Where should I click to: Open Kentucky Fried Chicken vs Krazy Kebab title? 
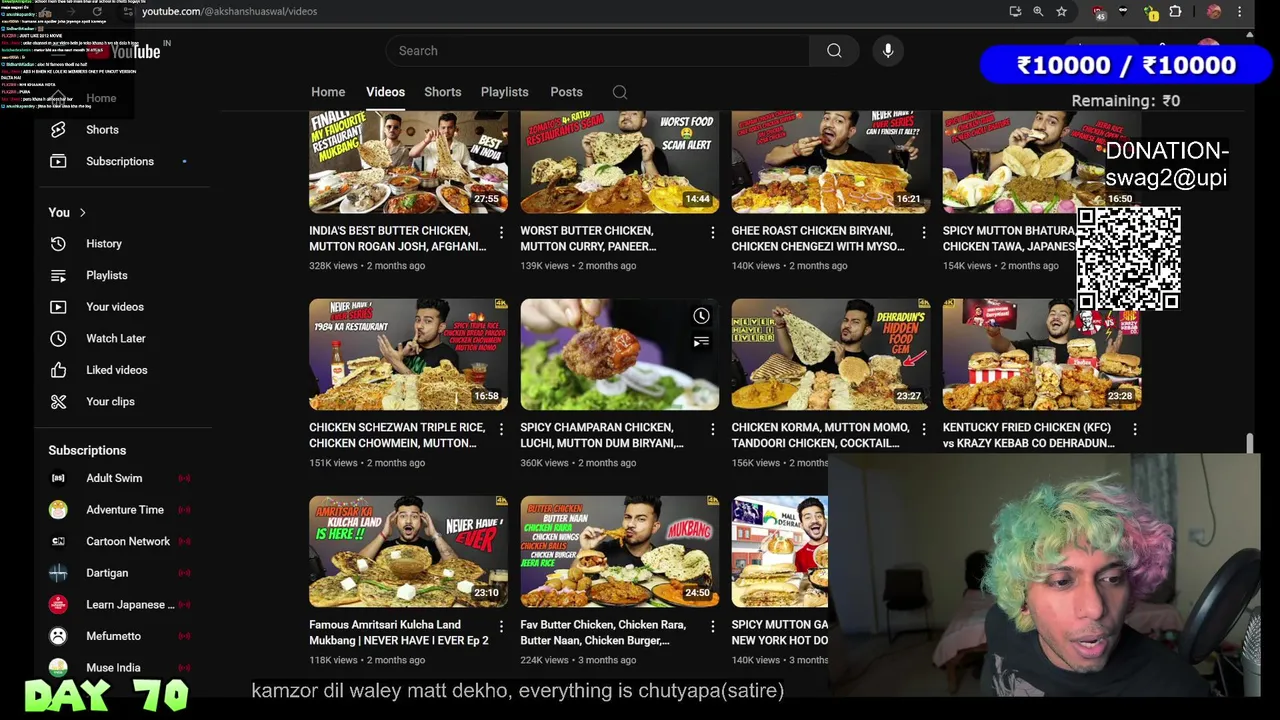coord(1028,435)
